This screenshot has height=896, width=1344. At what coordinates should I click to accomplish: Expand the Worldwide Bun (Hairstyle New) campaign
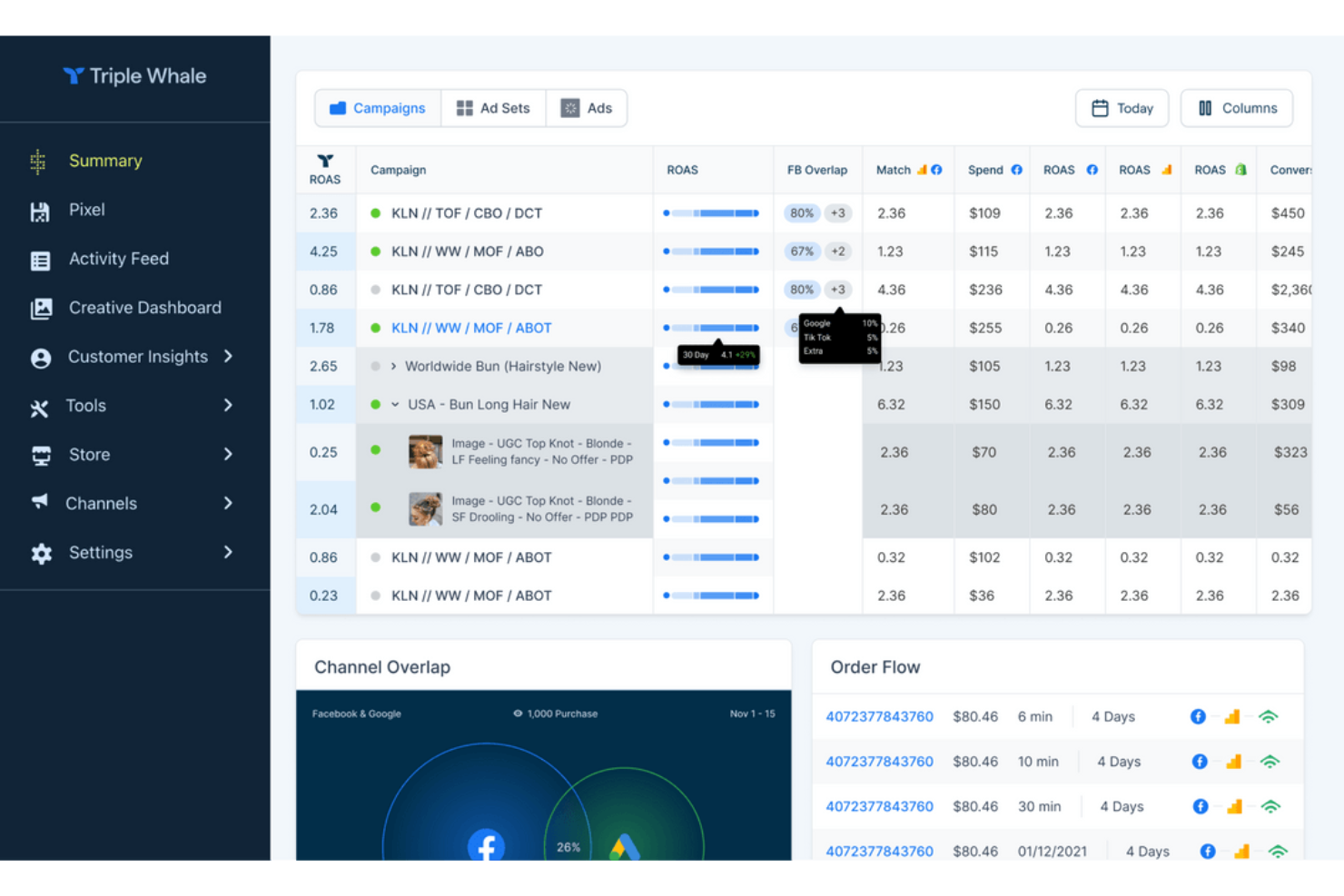[393, 366]
